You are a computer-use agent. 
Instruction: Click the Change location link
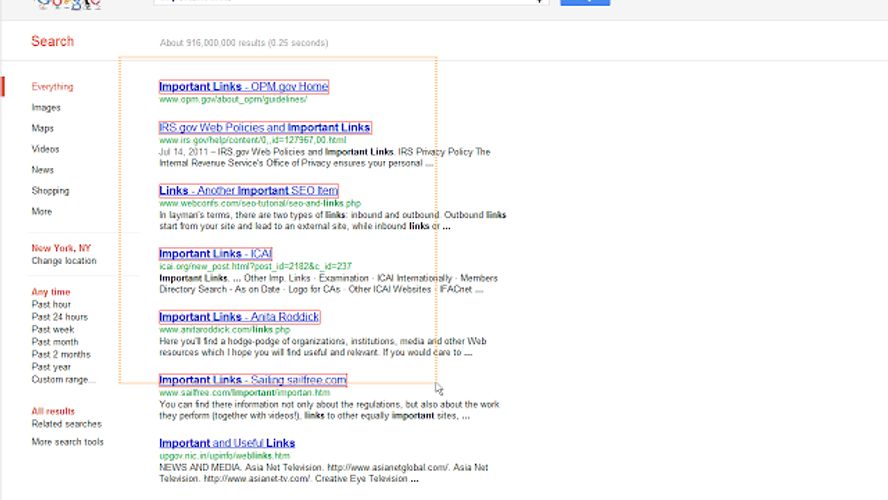tap(64, 261)
